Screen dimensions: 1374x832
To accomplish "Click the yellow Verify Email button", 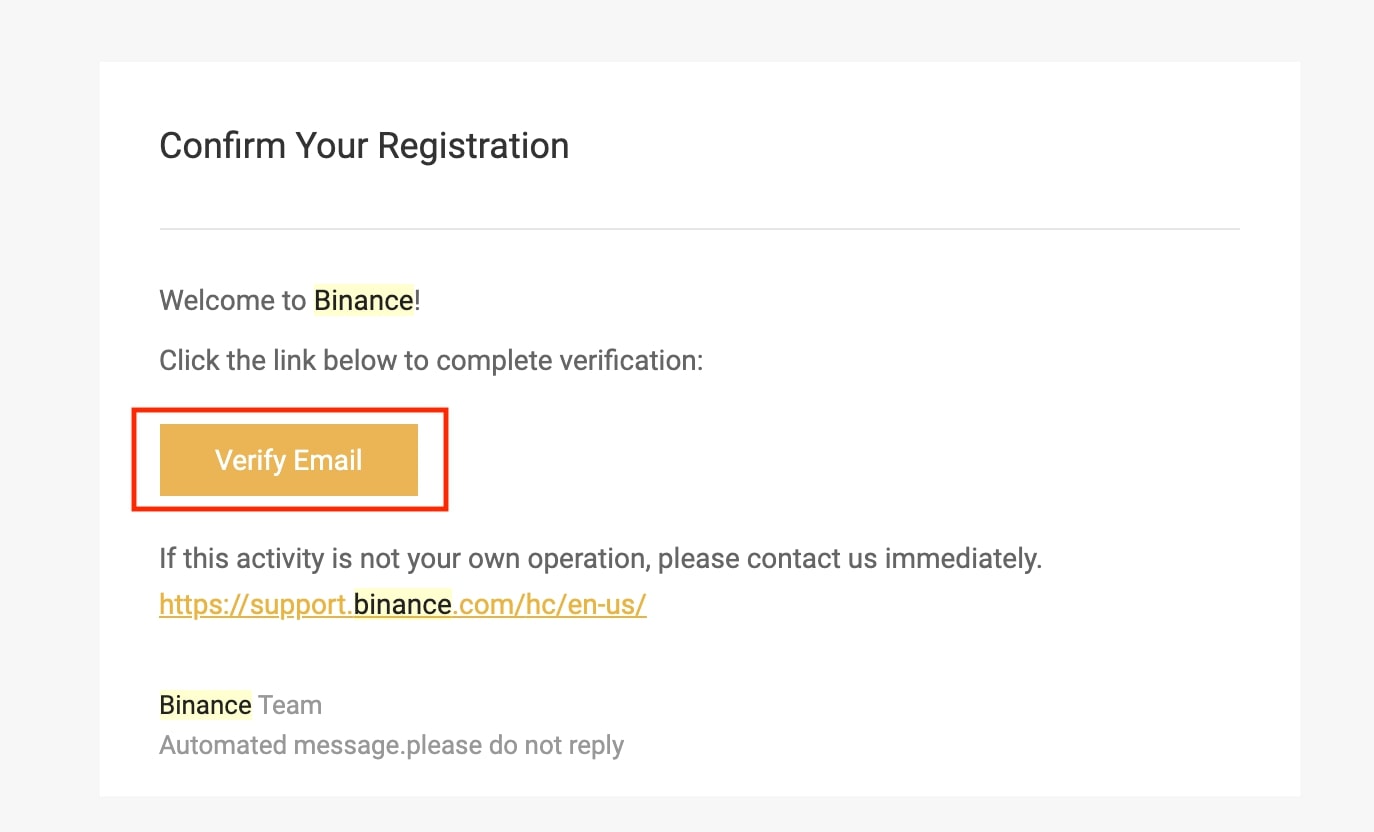I will (289, 460).
